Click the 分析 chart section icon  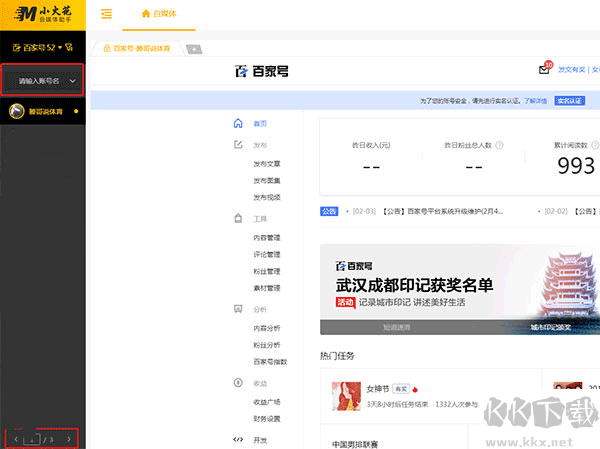[x=238, y=309]
